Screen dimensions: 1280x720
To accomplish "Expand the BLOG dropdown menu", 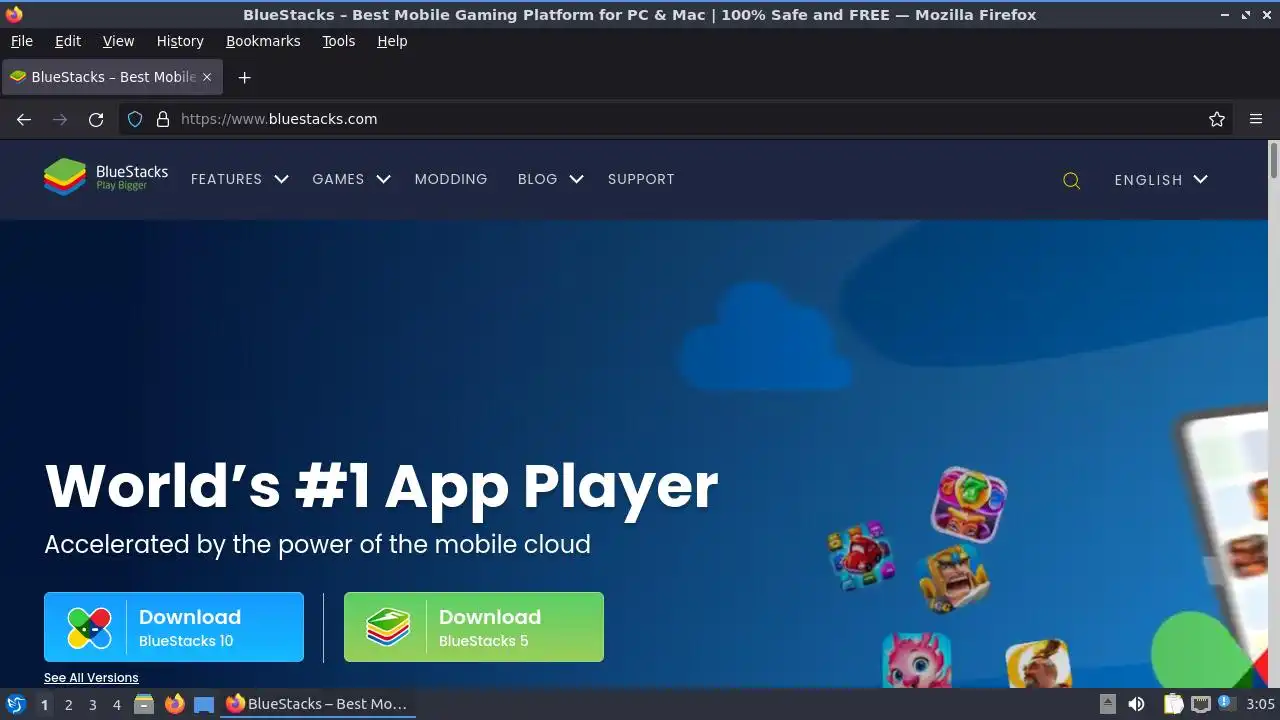I will point(550,179).
